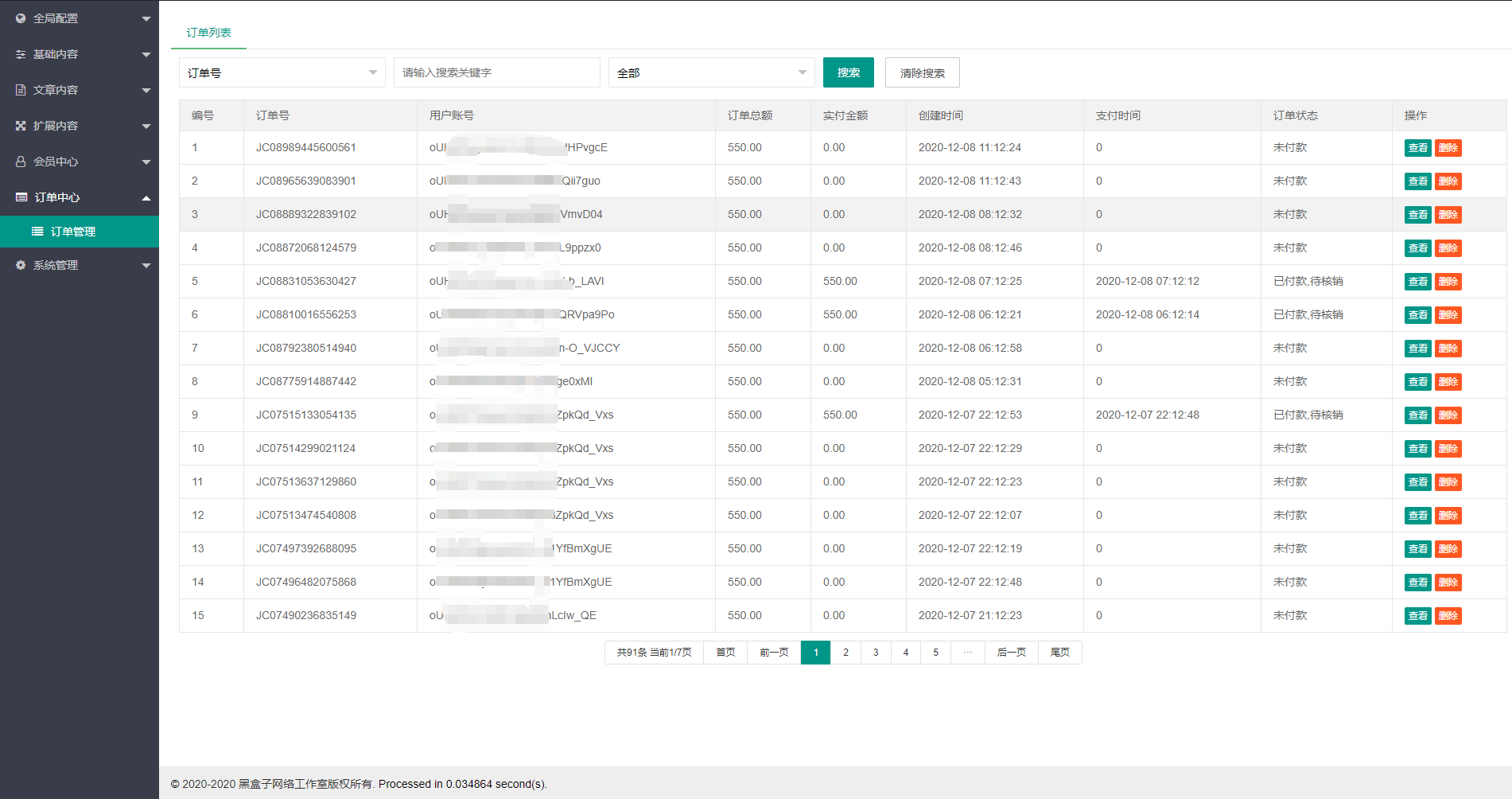Expand the 基础内容 menu arrow
This screenshot has width=1512, height=799.
[x=146, y=54]
